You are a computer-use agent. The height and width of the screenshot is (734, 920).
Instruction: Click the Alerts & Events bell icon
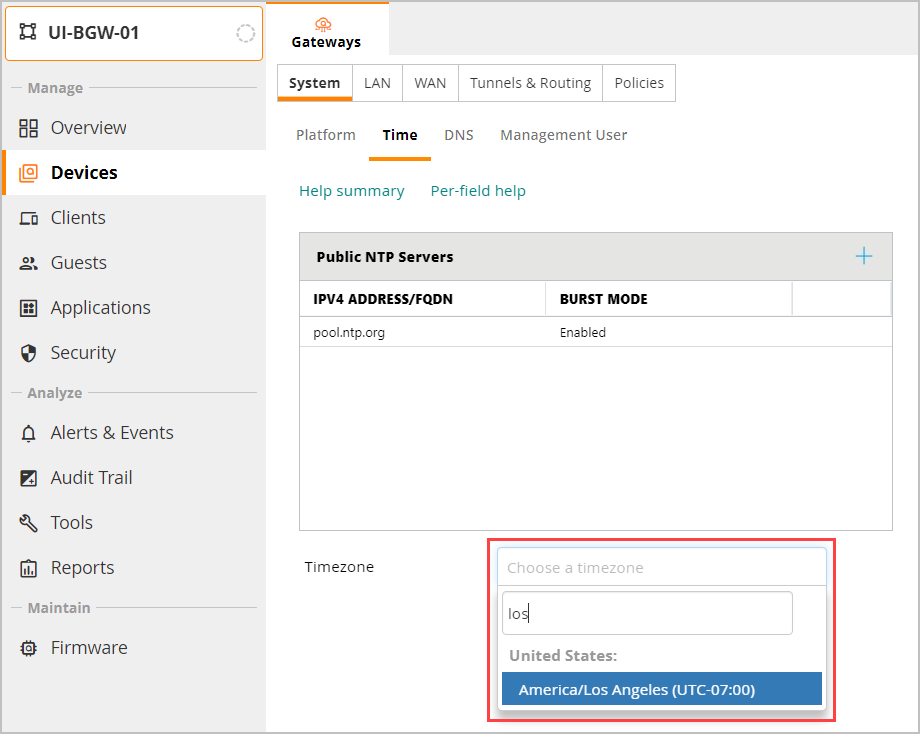(29, 433)
